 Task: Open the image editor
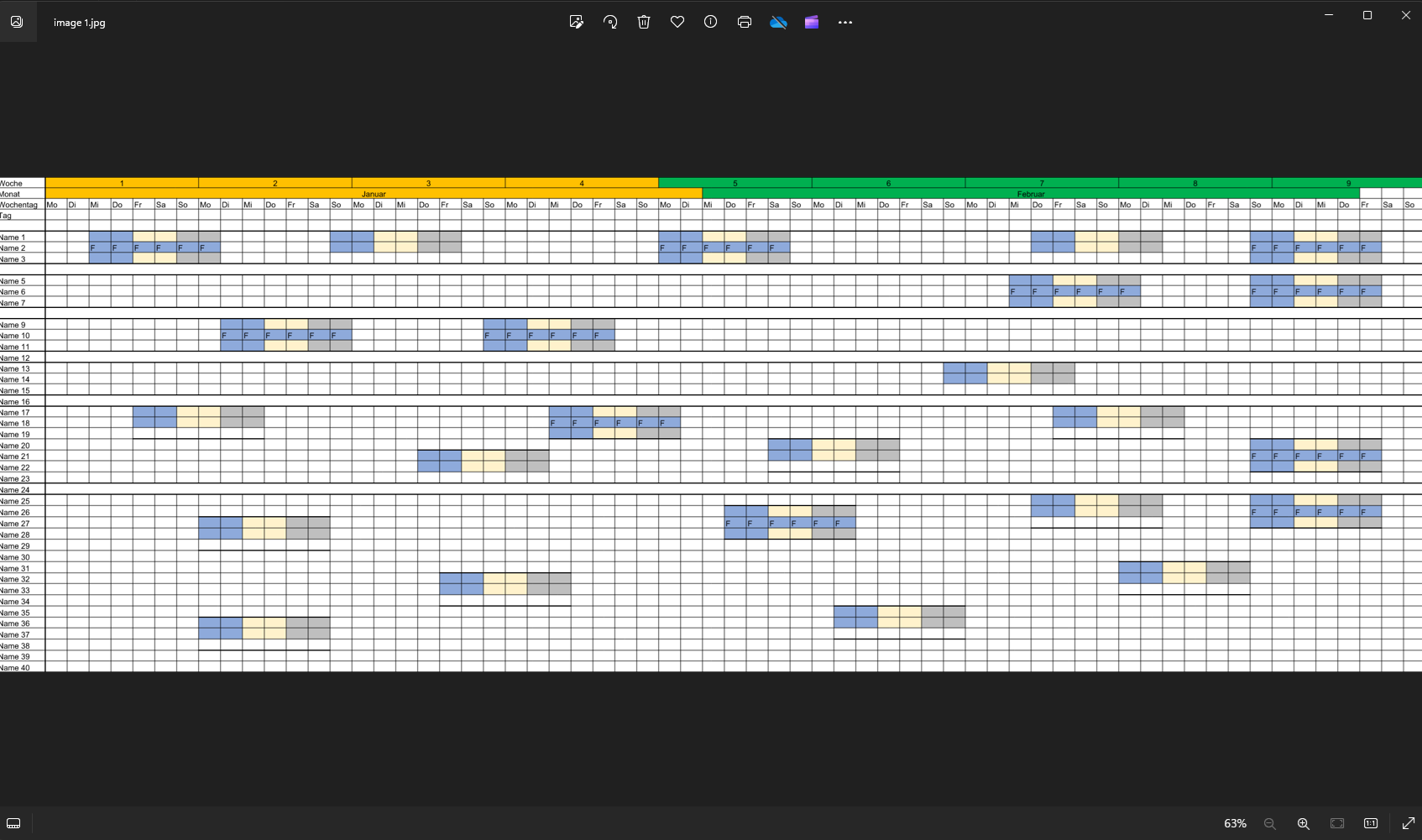577,22
